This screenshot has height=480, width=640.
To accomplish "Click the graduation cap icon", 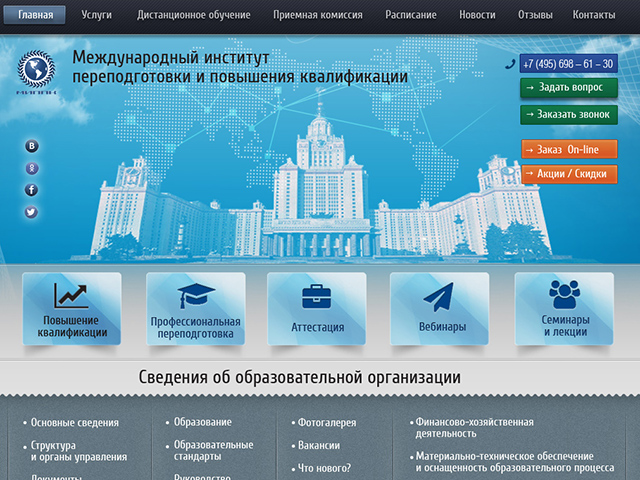I will [196, 296].
